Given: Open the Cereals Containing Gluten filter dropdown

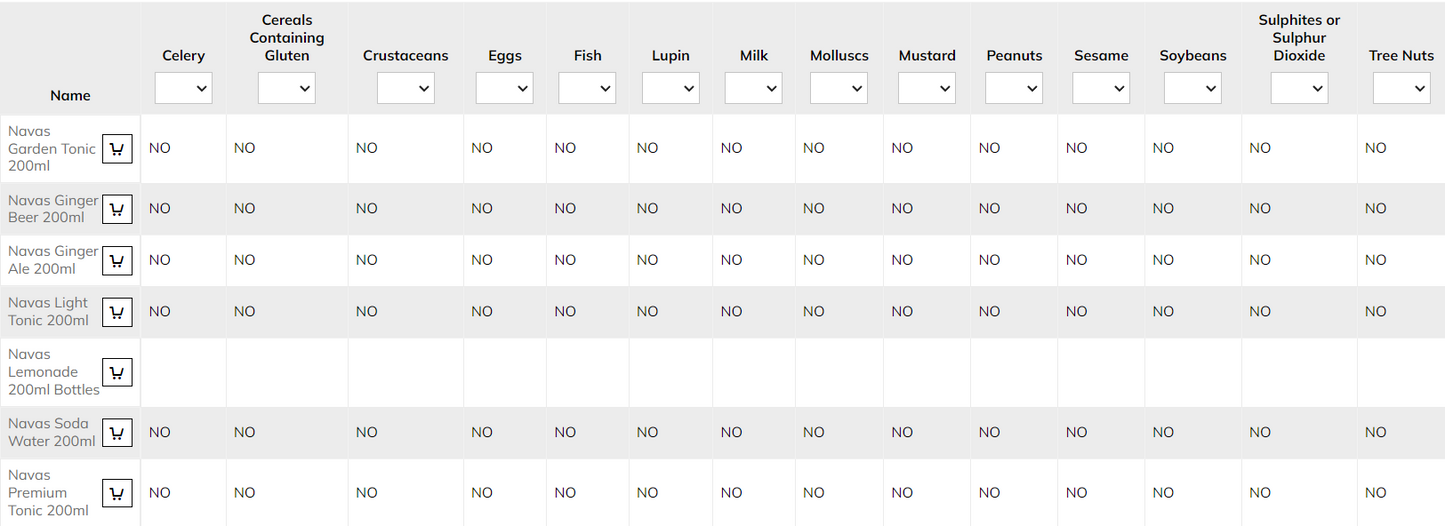Looking at the screenshot, I should pyautogui.click(x=287, y=88).
